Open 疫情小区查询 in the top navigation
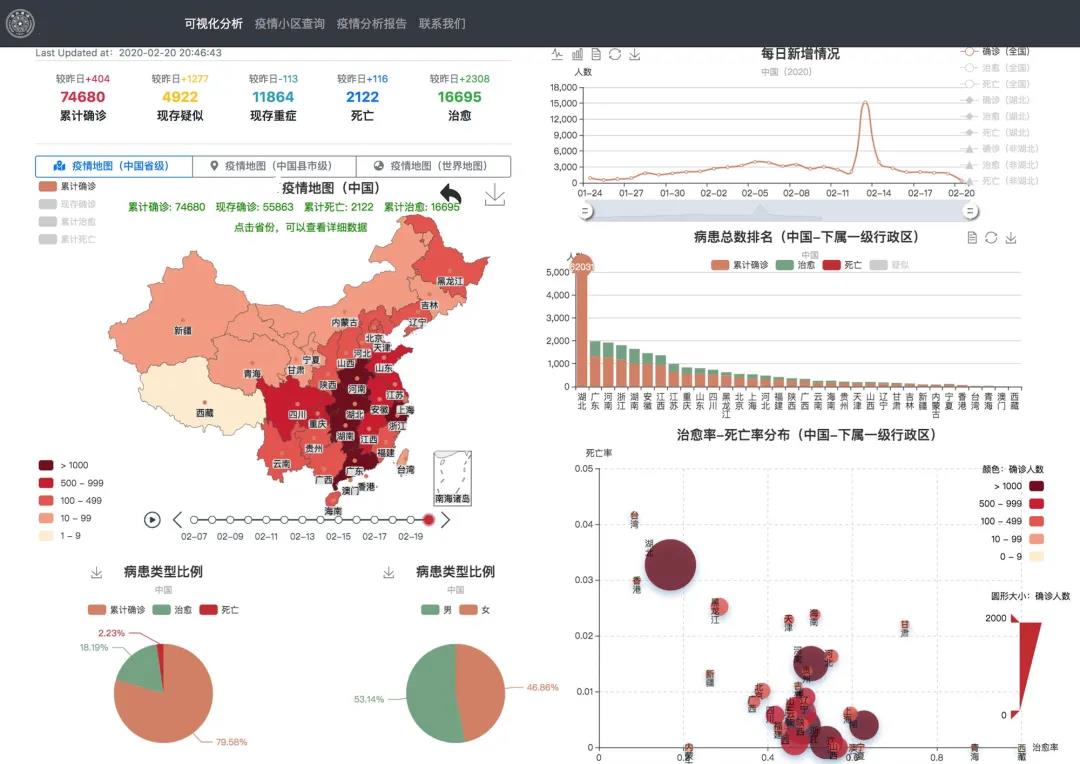Screen dimensions: 1080x764 pyautogui.click(x=289, y=24)
